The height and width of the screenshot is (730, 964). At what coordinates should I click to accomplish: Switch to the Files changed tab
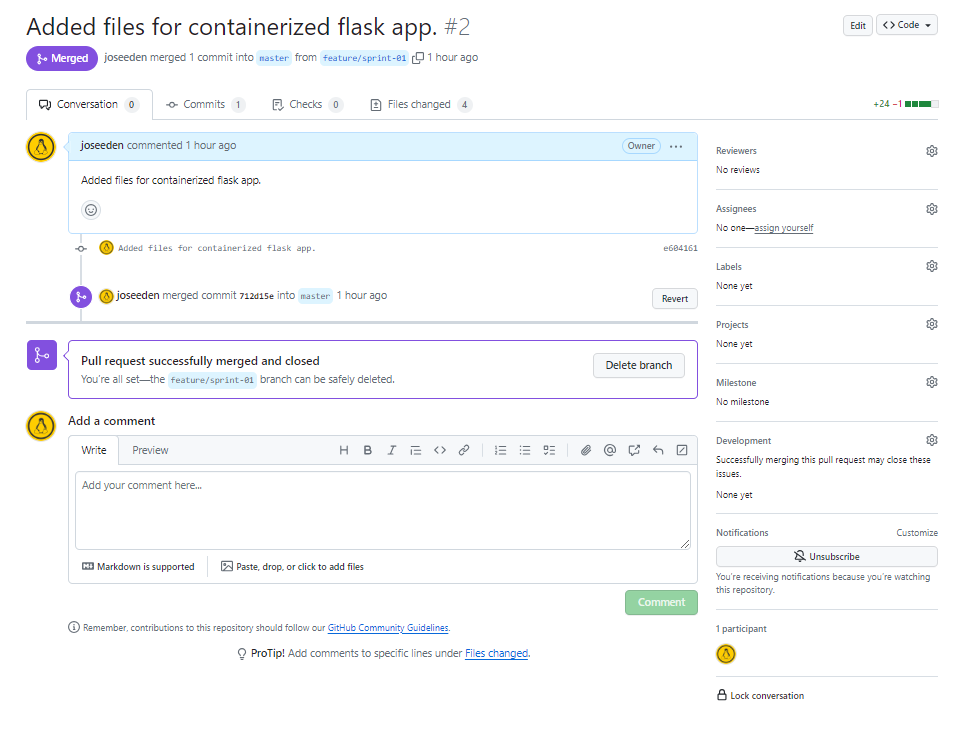pyautogui.click(x=421, y=105)
